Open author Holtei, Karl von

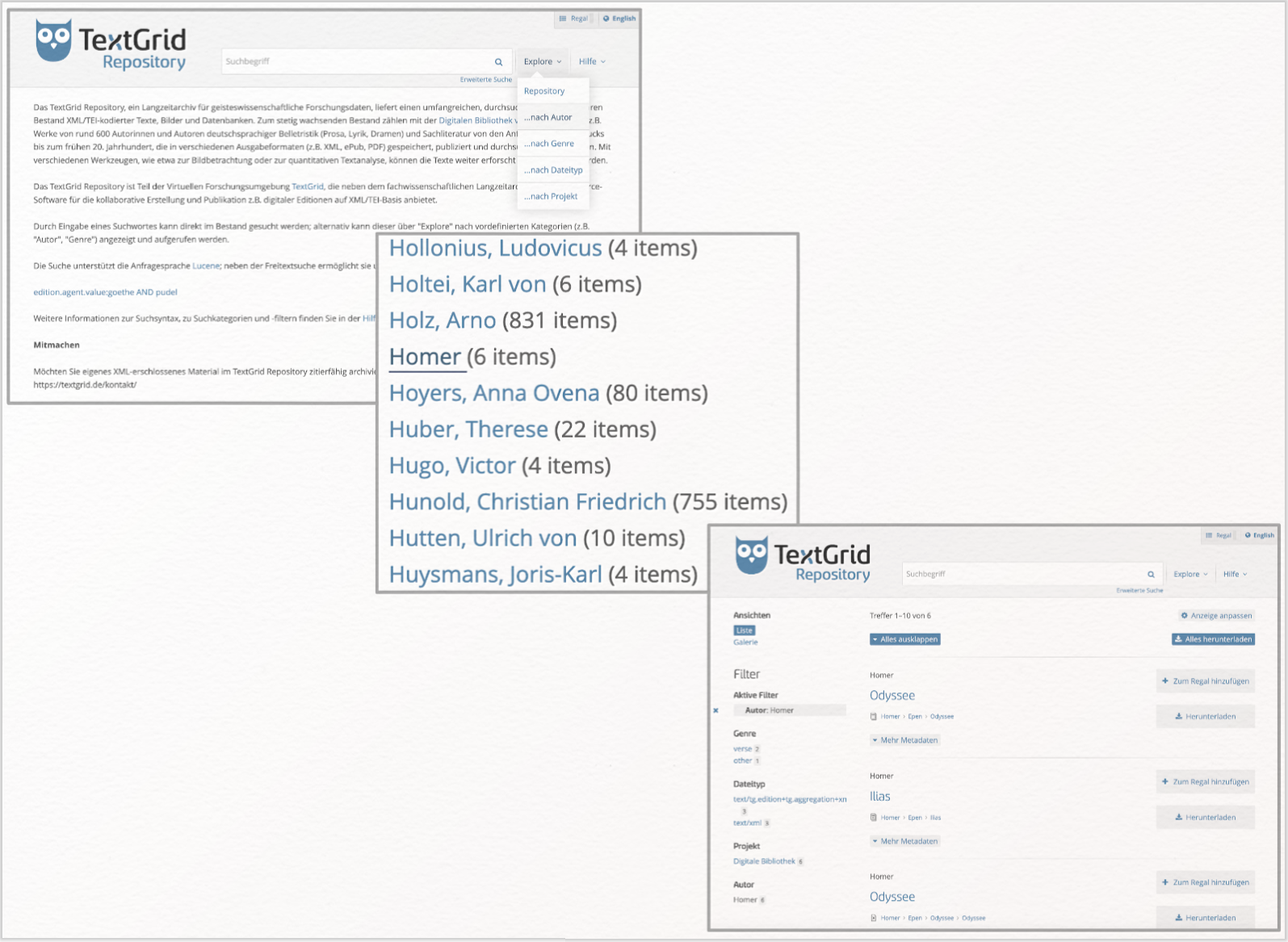(468, 284)
